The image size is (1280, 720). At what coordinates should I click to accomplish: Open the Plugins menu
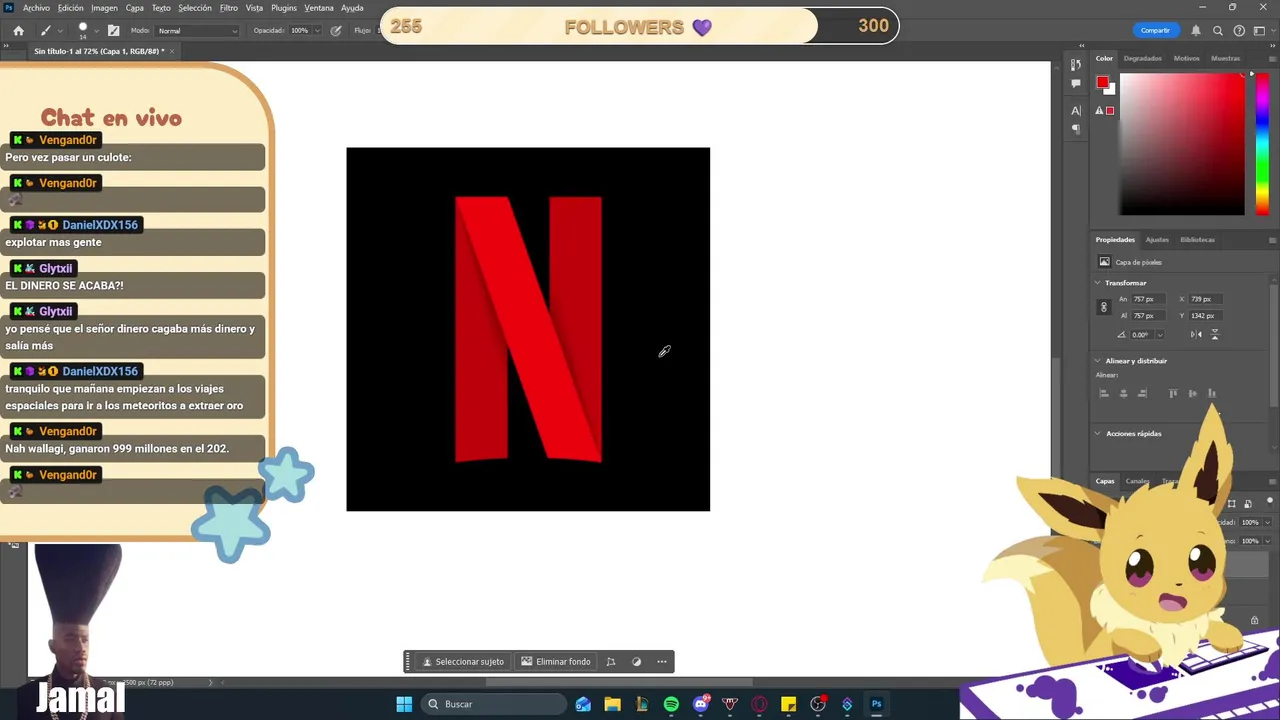click(x=284, y=8)
